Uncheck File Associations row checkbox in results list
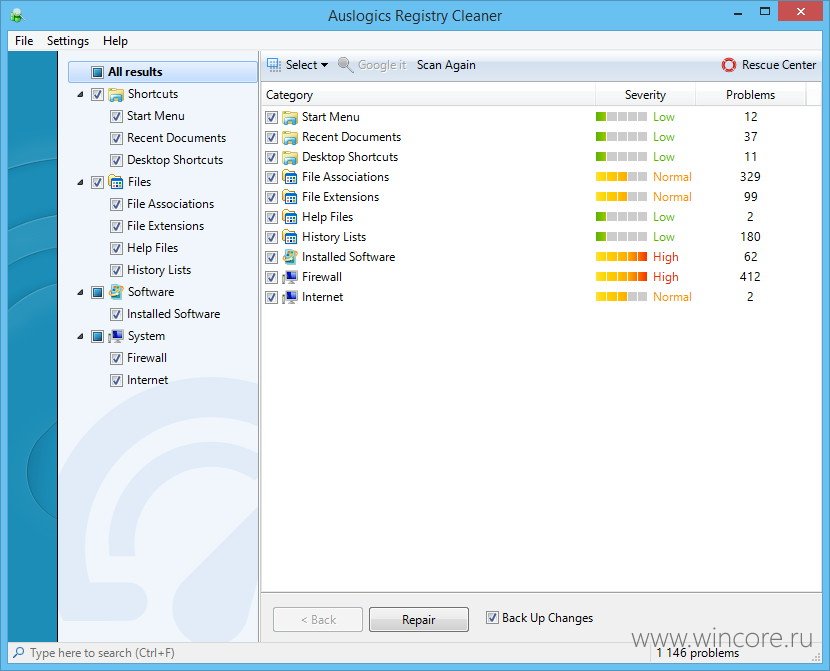Image resolution: width=830 pixels, height=671 pixels. (x=272, y=177)
